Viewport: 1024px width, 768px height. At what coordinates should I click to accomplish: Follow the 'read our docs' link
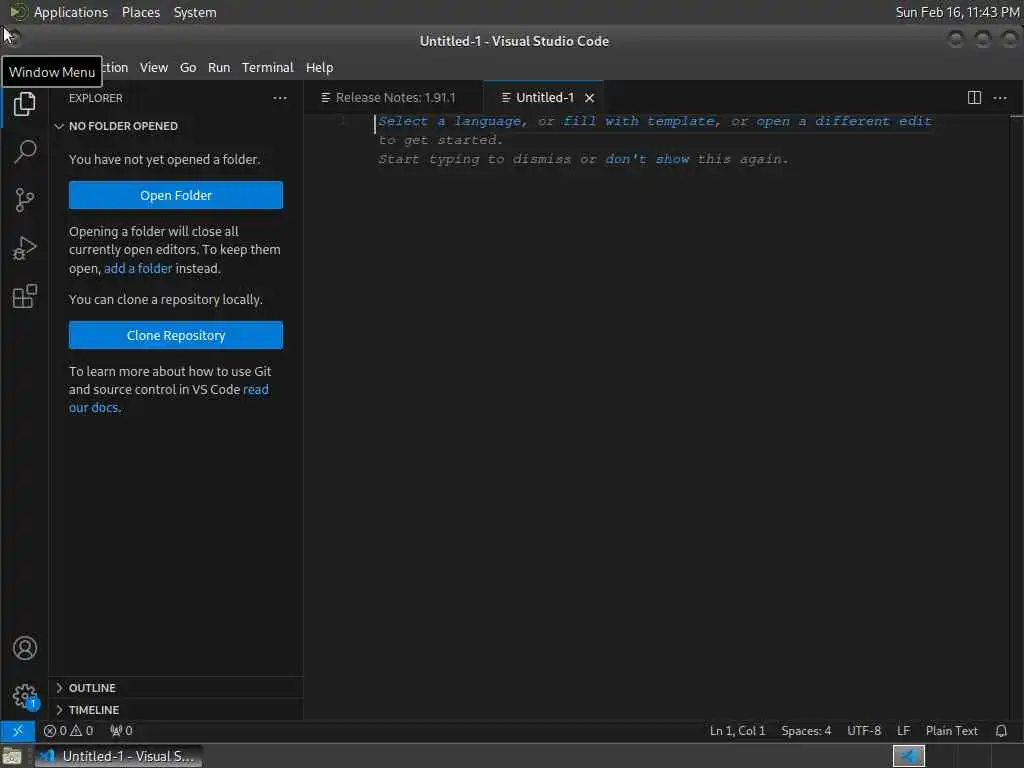[x=168, y=398]
